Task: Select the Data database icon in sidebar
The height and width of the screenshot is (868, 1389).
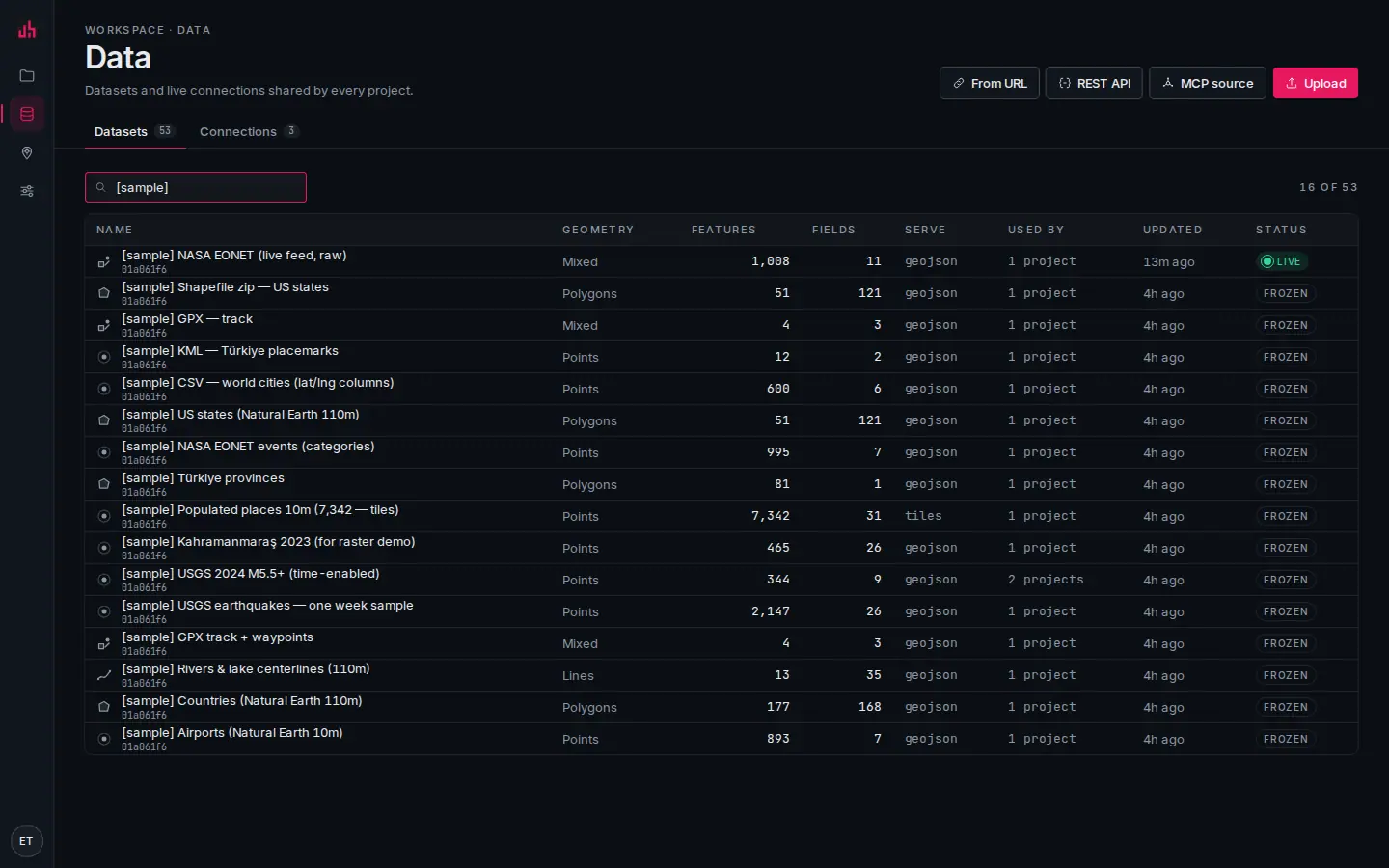Action: [27, 114]
